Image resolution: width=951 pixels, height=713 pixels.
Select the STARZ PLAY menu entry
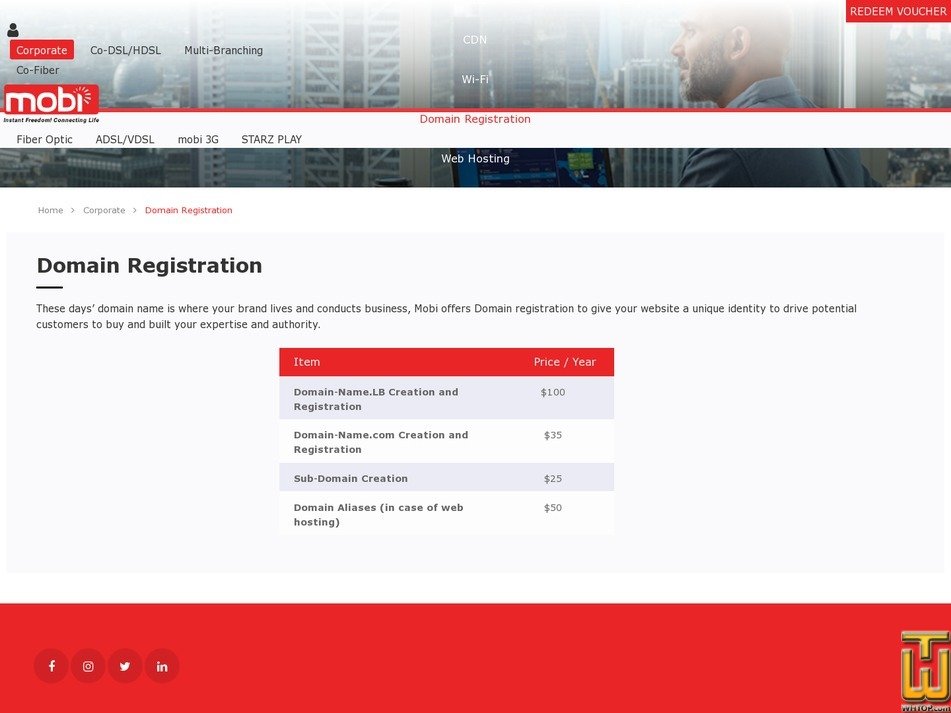[271, 139]
